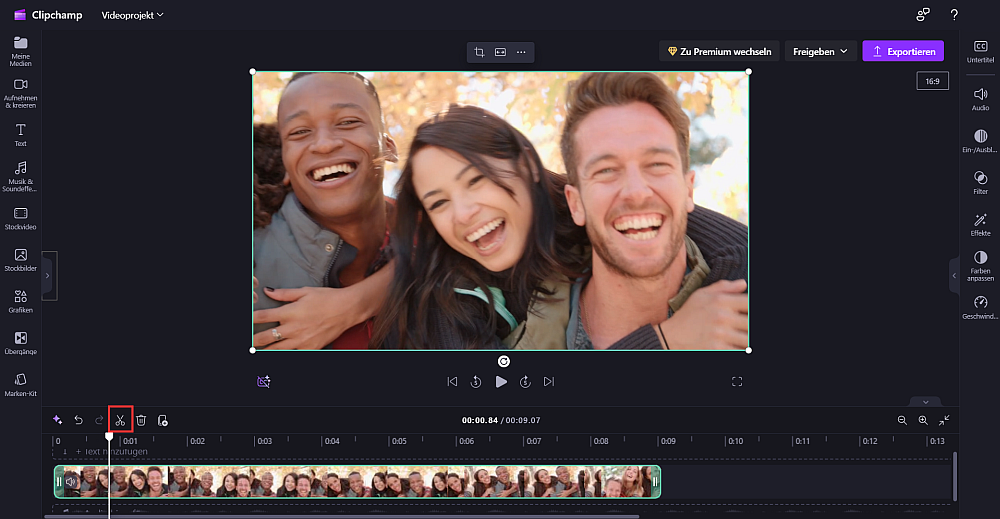Toggle the 16:9 aspect ratio selector
The width and height of the screenshot is (1000, 519).
click(x=932, y=81)
